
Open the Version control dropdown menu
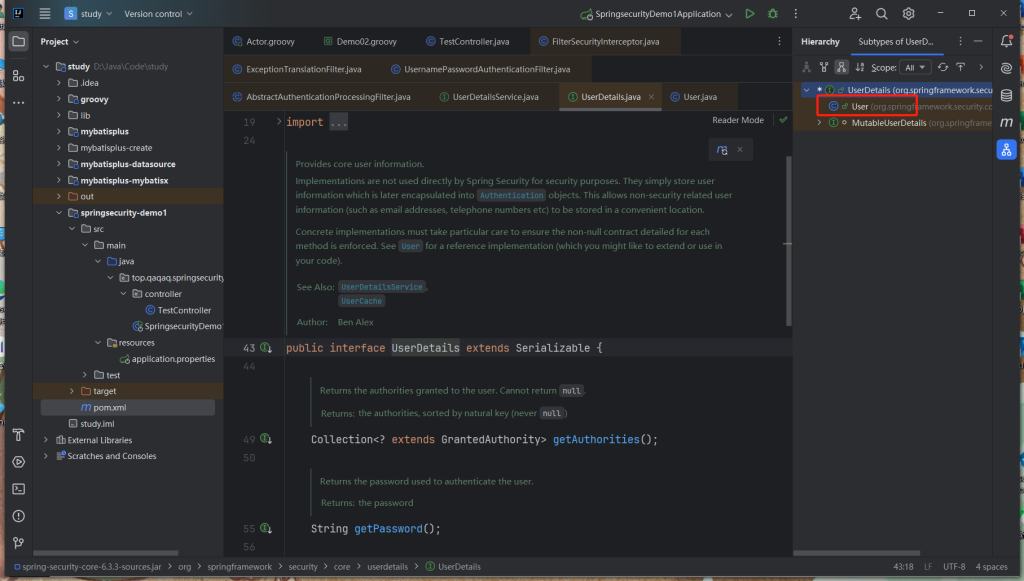(159, 14)
